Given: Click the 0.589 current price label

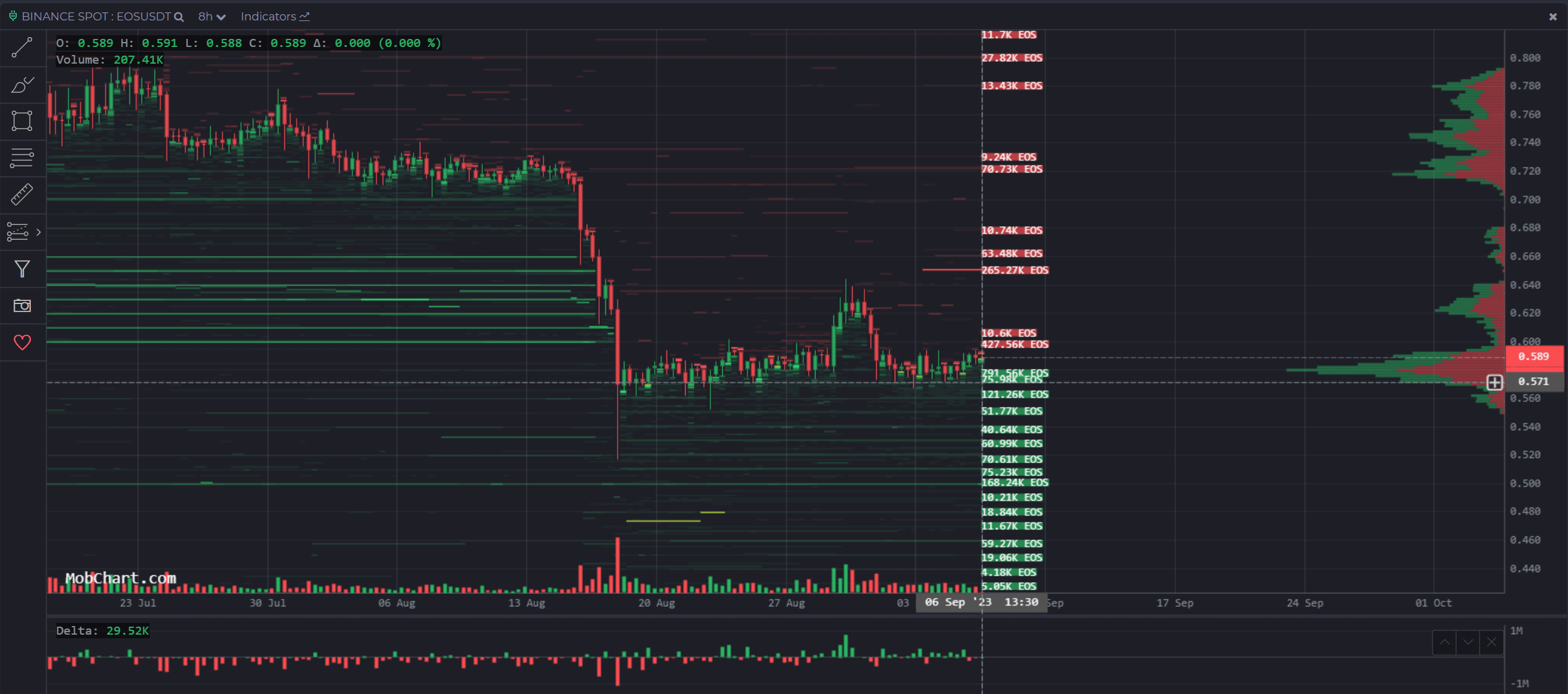Looking at the screenshot, I should click(1534, 357).
